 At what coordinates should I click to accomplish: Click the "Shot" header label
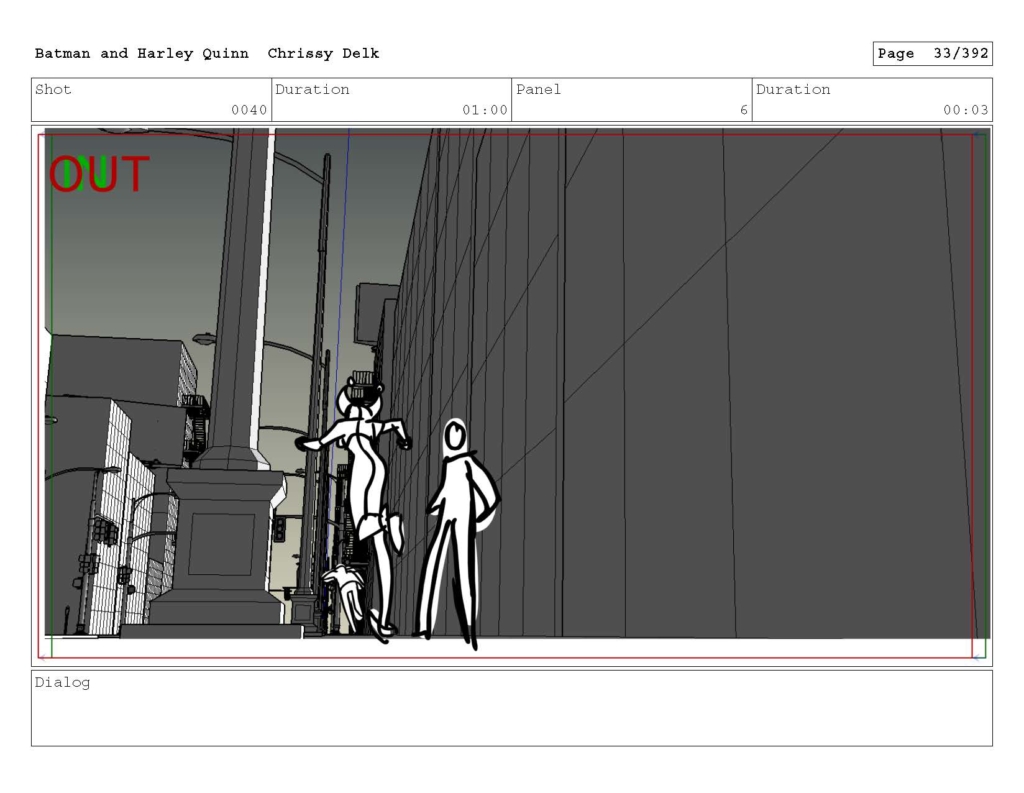53,89
